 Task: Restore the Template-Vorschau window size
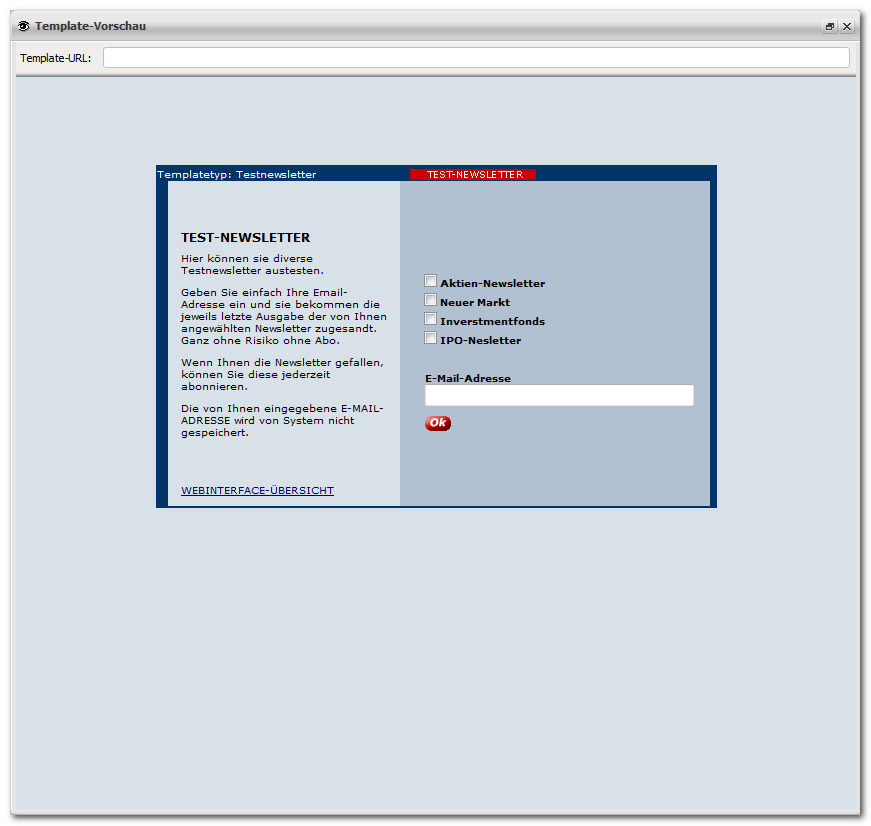tap(830, 27)
